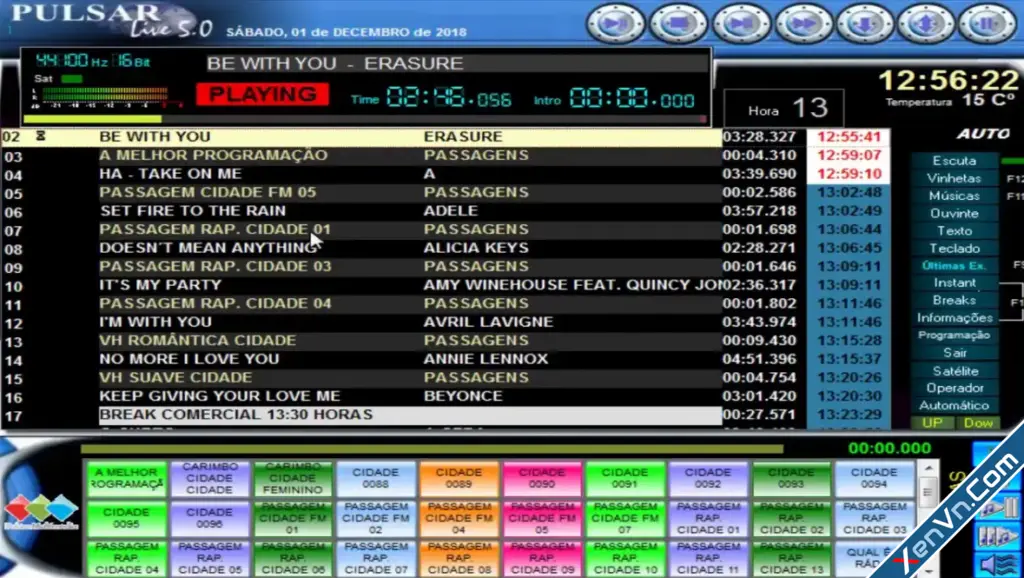Click the round pause button

point(988,24)
